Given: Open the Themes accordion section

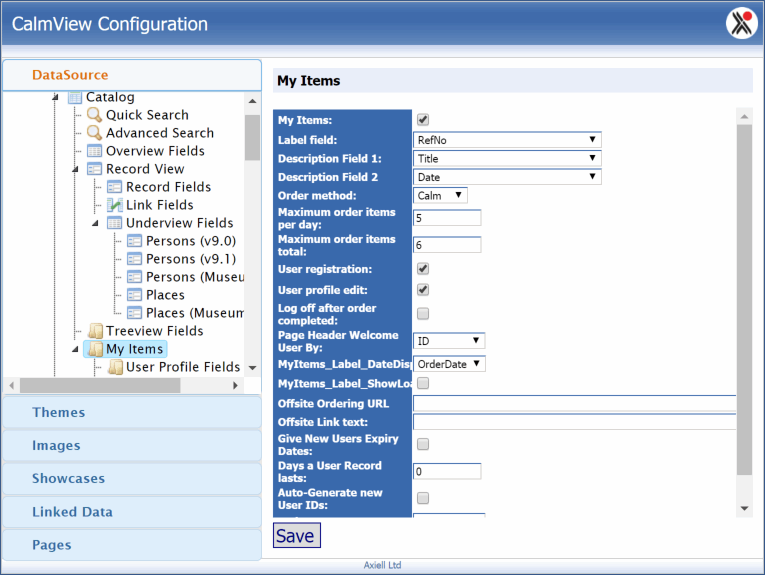Looking at the screenshot, I should [132, 412].
